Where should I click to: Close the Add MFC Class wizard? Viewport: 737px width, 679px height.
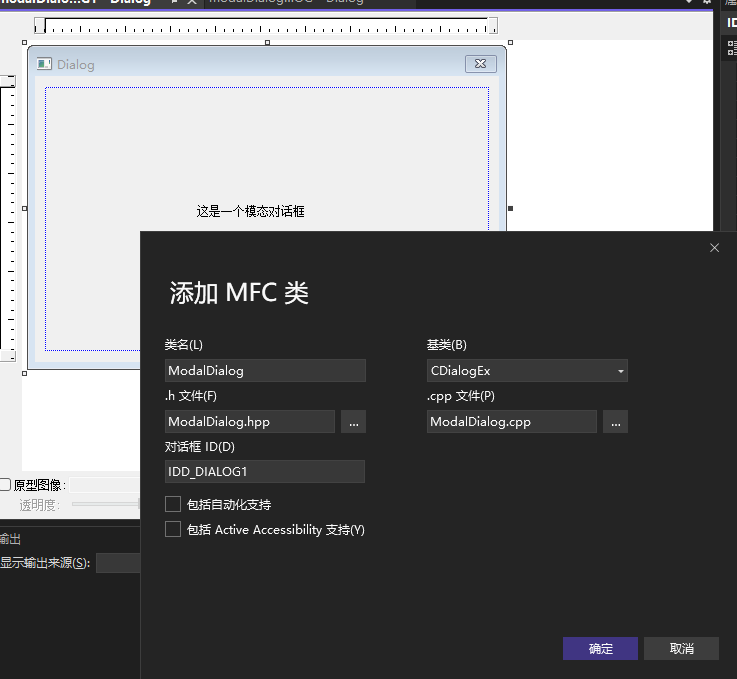point(714,248)
